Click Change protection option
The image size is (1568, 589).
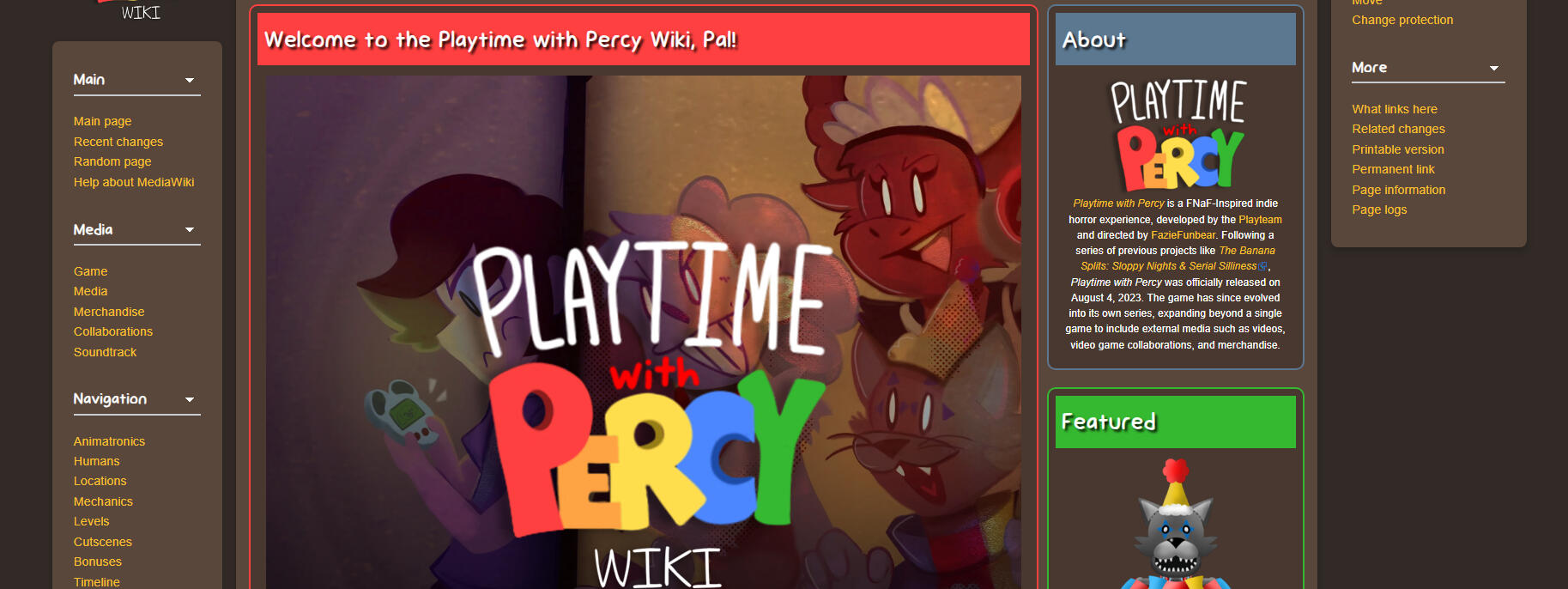(1402, 20)
